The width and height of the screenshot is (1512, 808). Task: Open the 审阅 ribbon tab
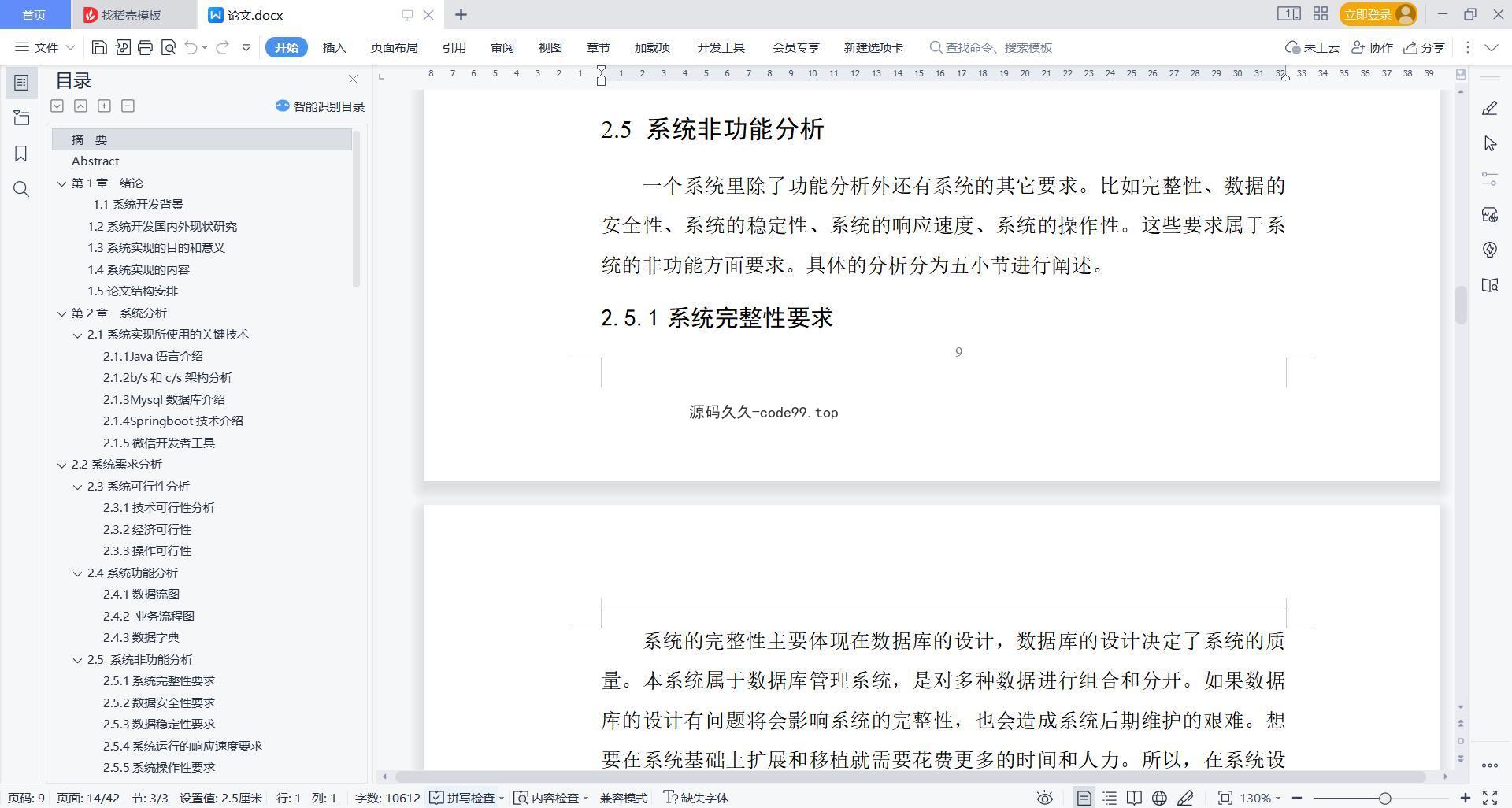click(502, 48)
